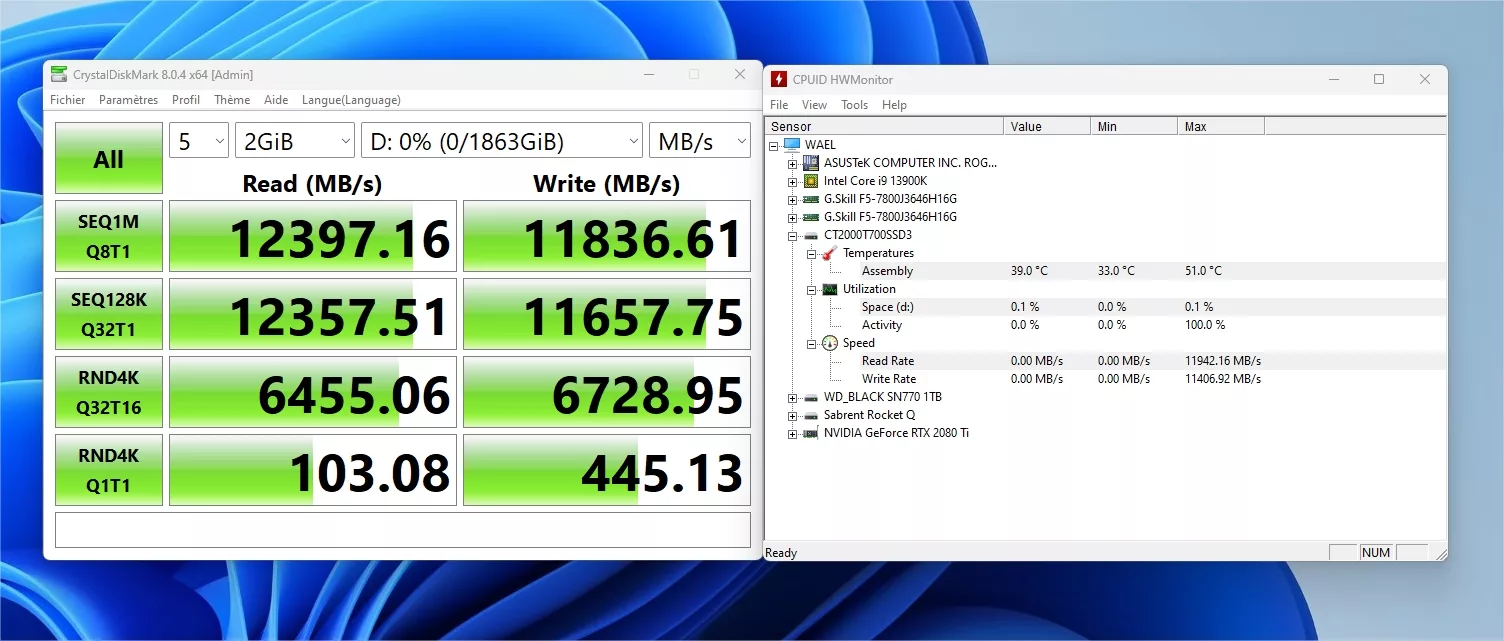Click the Sabrent Rocket Q drive icon
The width and height of the screenshot is (1504, 641).
point(811,415)
